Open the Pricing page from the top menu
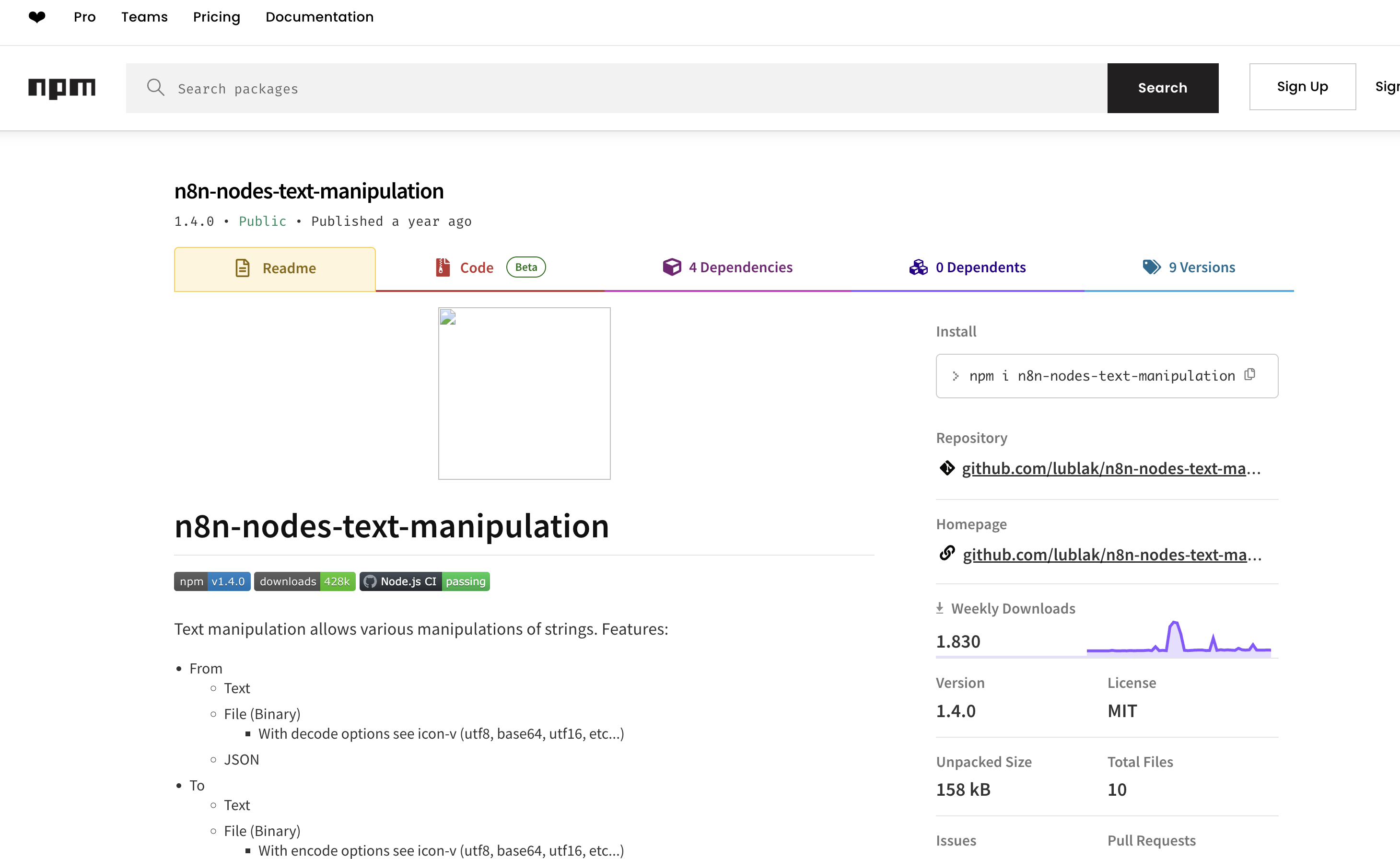 216,17
